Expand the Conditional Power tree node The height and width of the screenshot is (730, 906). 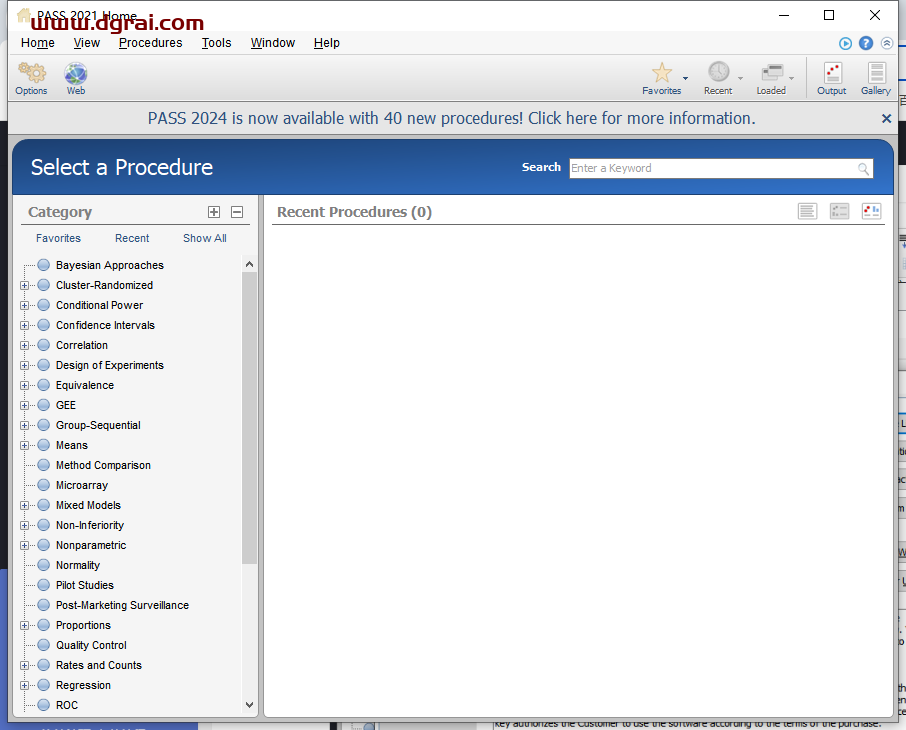pos(24,305)
